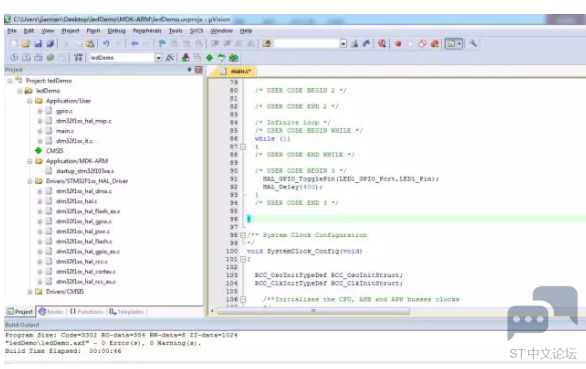Expand the Drivers/CMSIS folder
Viewport: 586px width, 369px height.
click(30, 292)
